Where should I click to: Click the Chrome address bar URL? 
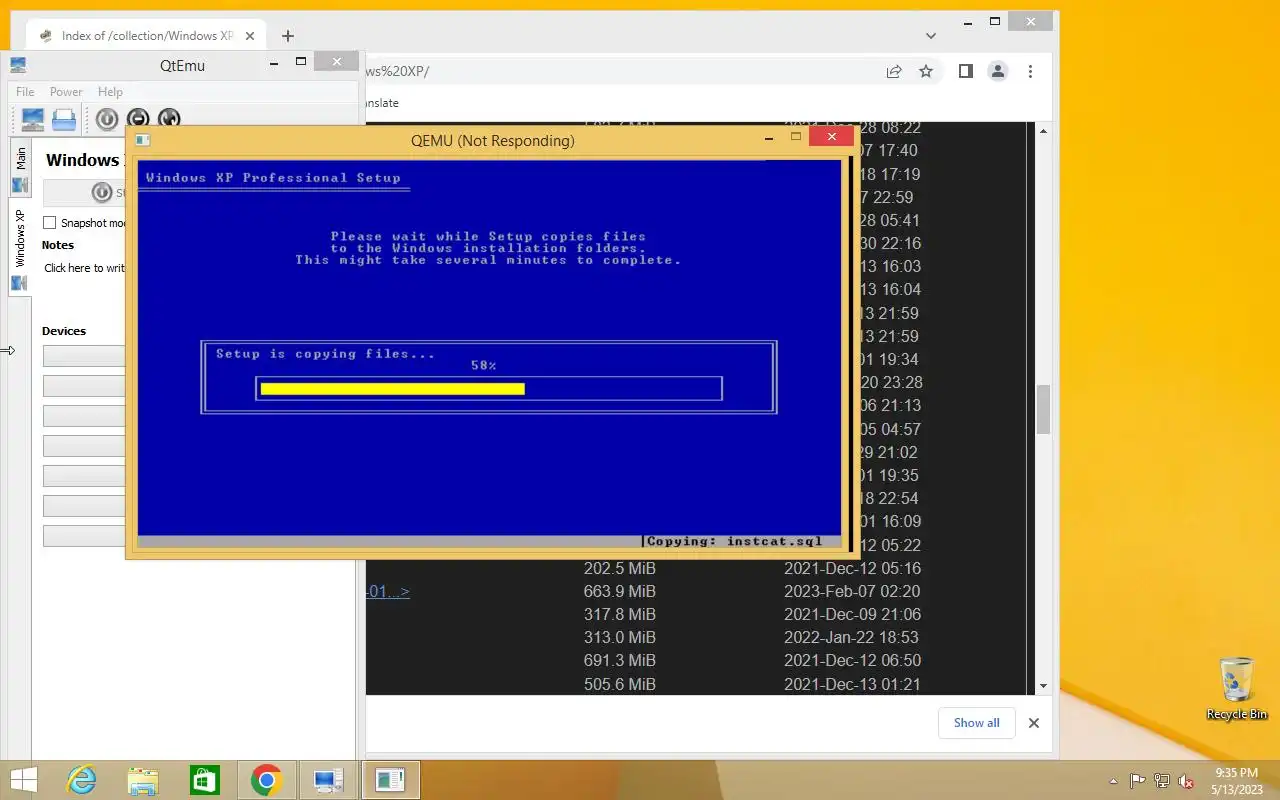[397, 71]
